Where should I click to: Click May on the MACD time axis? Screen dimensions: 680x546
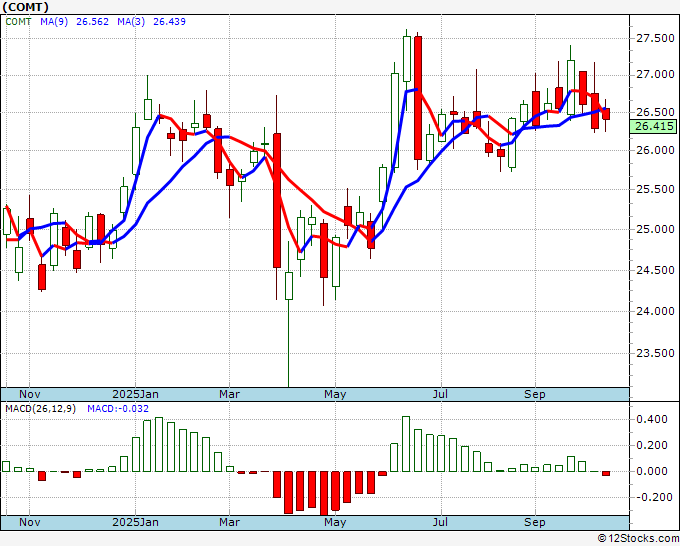[x=335, y=522]
